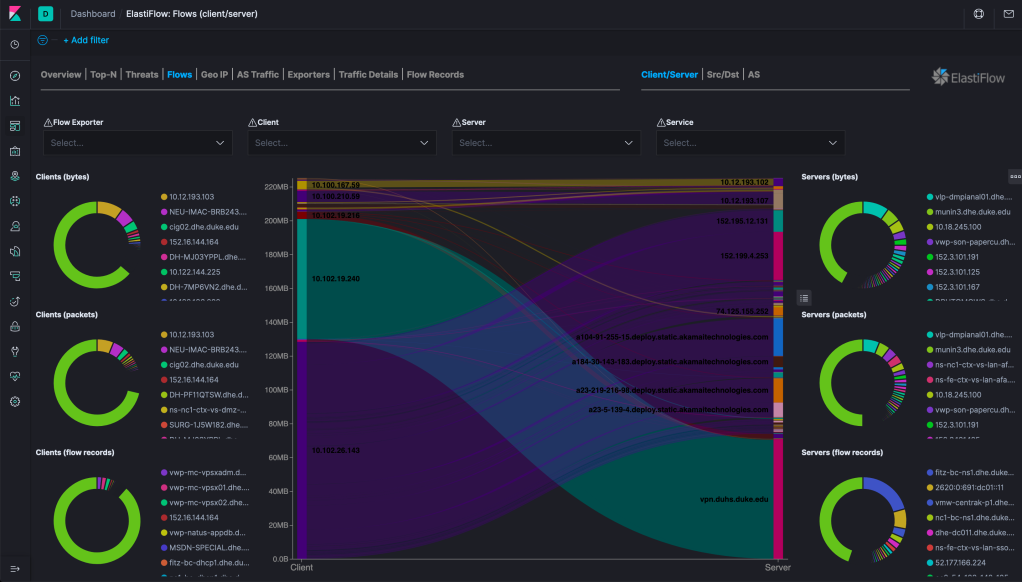Viewport: 1022px width, 582px height.
Task: Go to Discover via the compass icon
Action: click(15, 76)
